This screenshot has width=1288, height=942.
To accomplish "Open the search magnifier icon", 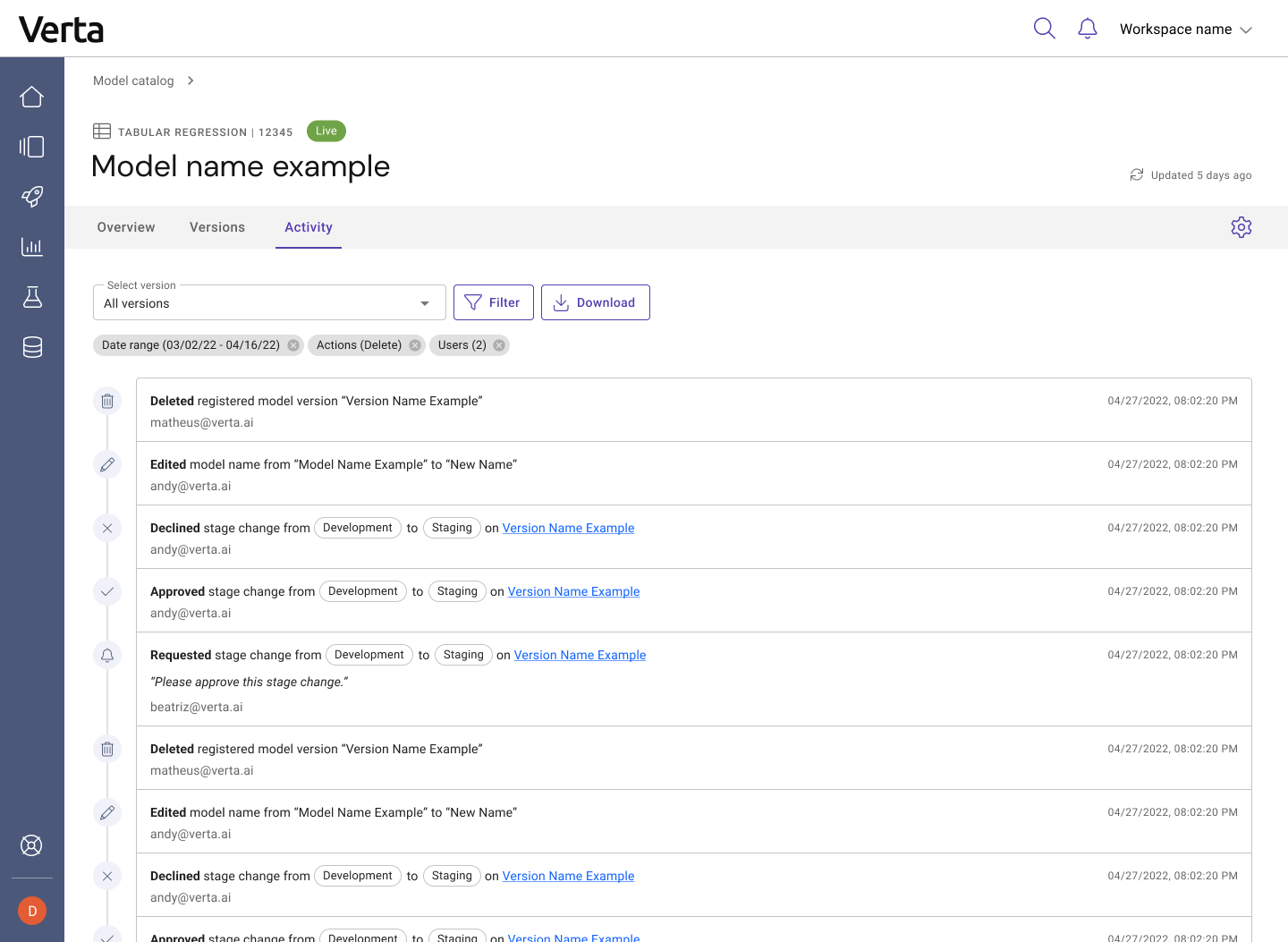I will 1044,29.
